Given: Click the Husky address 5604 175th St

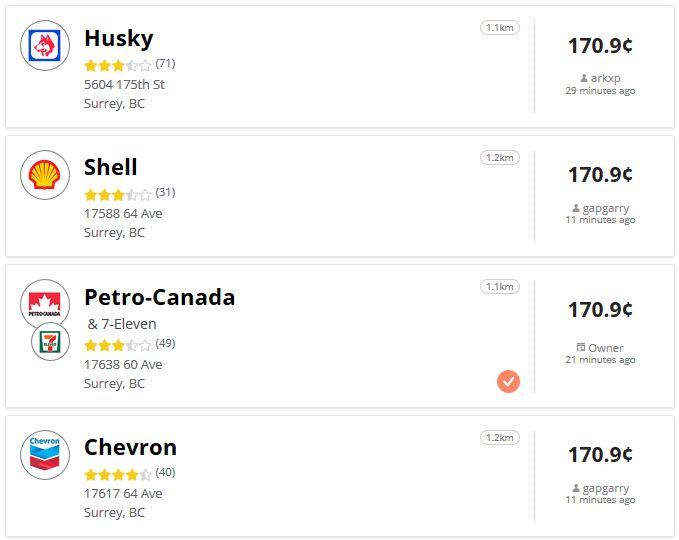Looking at the screenshot, I should click(124, 84).
